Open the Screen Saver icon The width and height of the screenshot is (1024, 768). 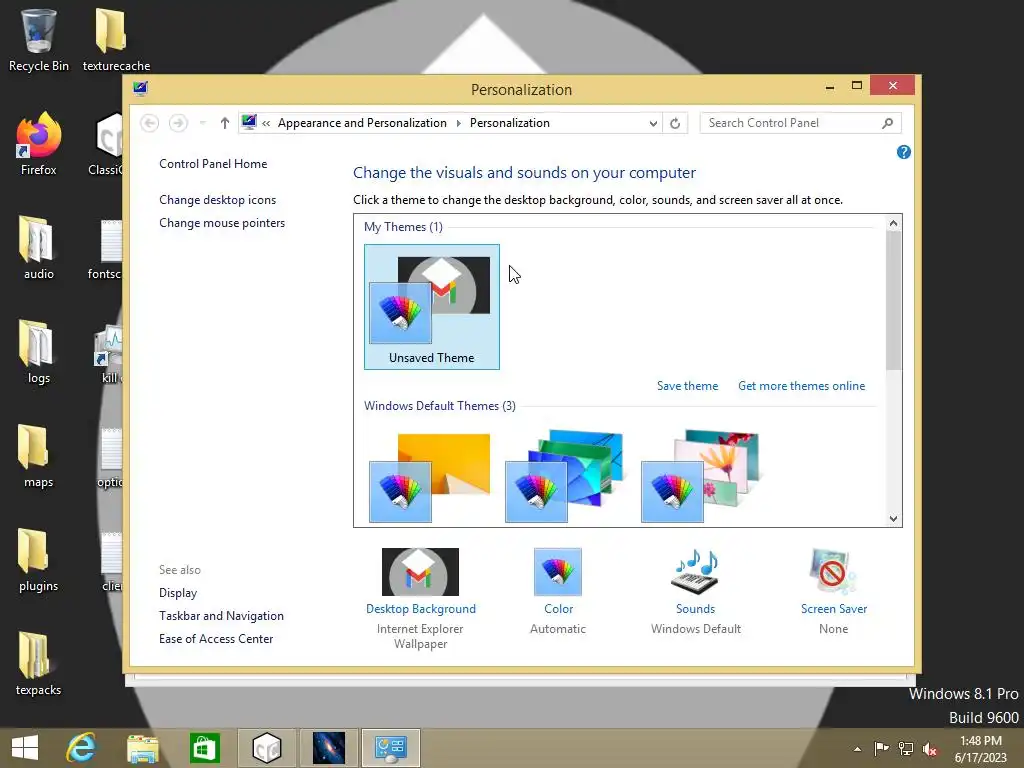point(833,571)
